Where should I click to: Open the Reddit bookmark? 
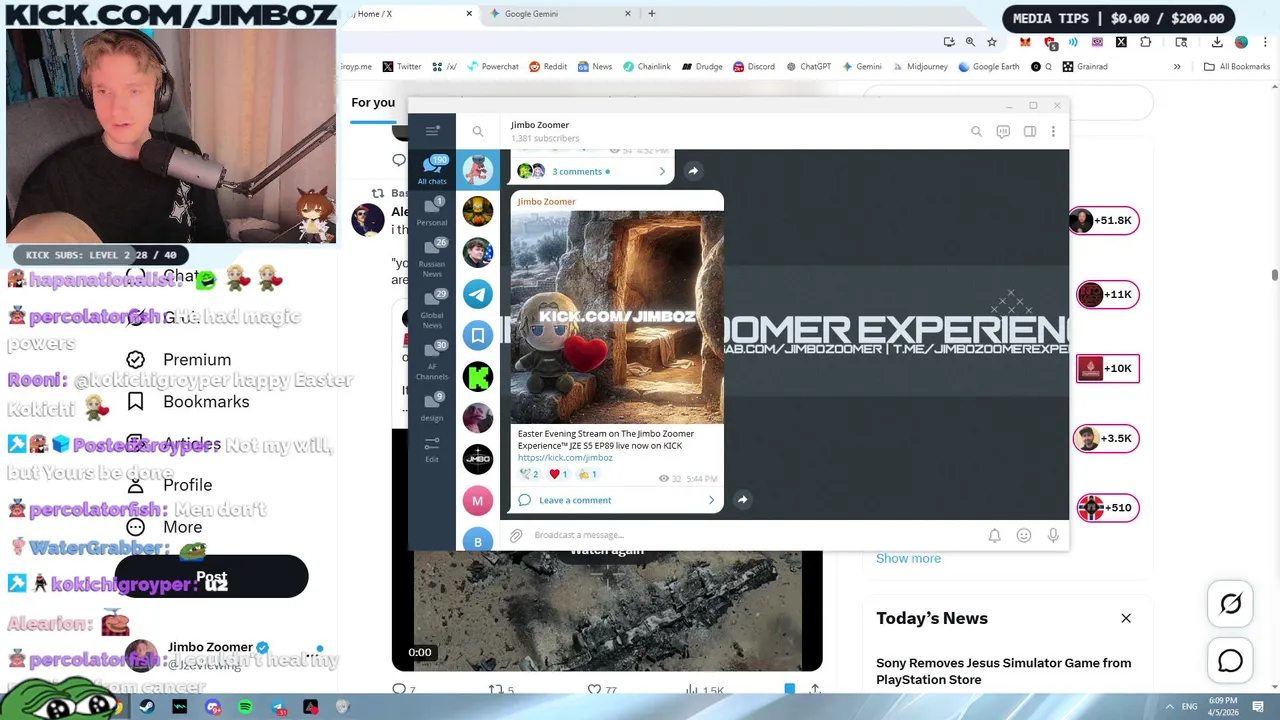tap(548, 67)
